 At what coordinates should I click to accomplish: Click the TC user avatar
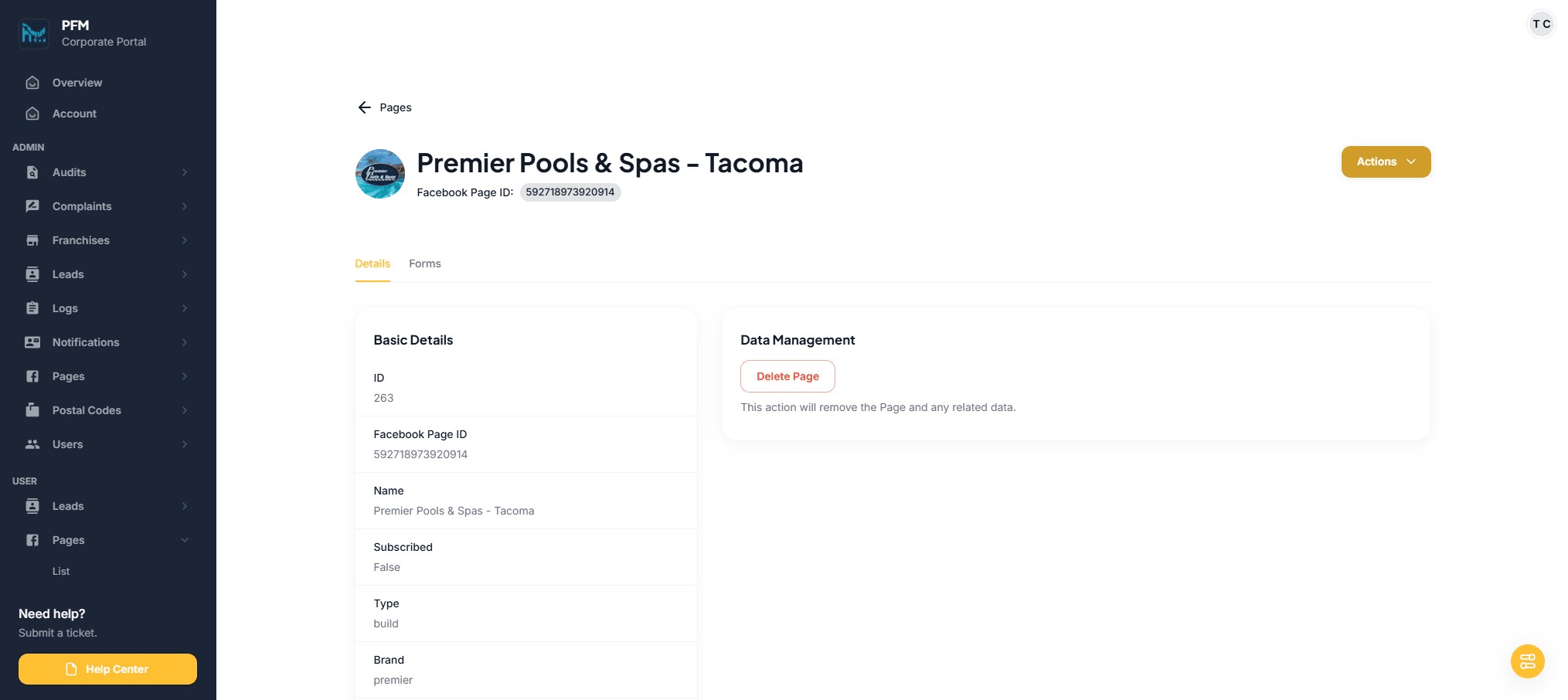click(x=1541, y=24)
